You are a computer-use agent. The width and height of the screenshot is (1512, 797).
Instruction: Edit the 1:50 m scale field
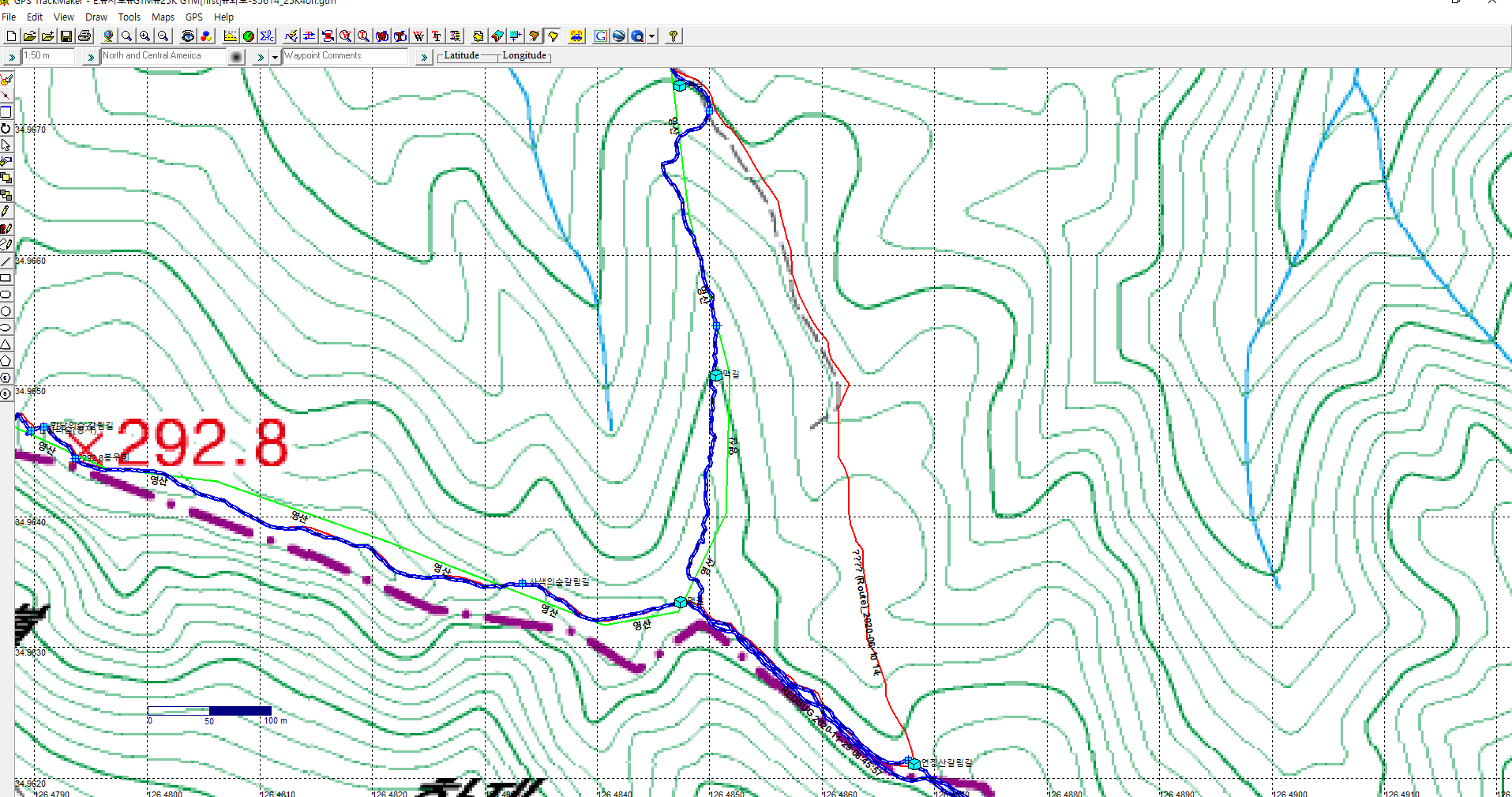click(x=48, y=55)
